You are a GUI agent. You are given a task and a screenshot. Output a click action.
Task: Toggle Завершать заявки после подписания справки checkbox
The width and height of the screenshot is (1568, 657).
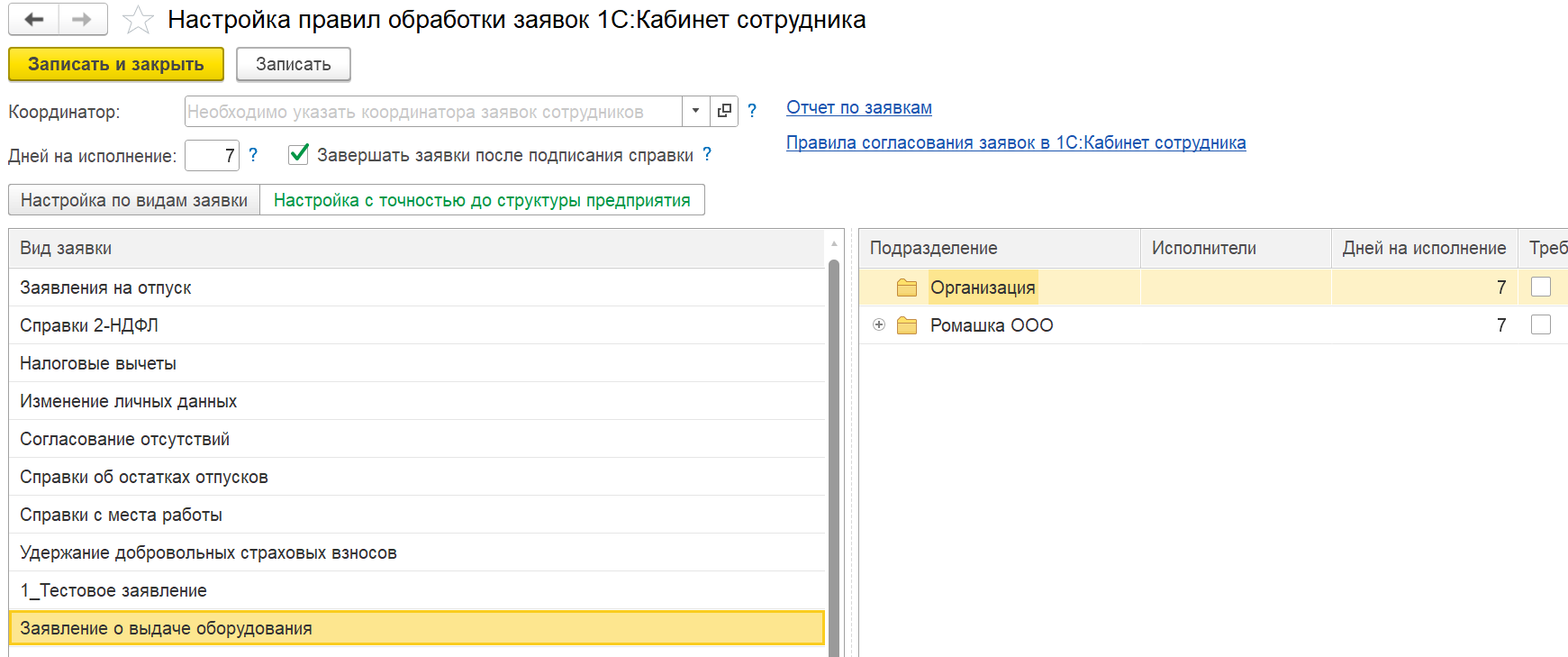(x=299, y=155)
